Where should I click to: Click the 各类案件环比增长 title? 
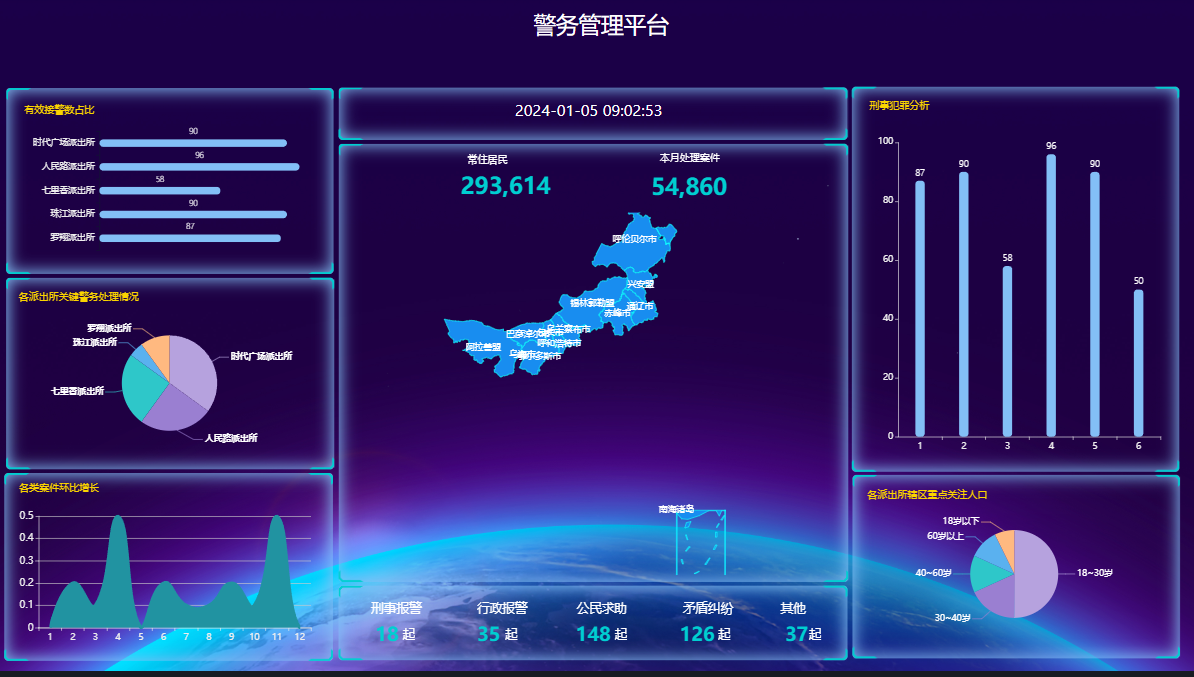point(59,487)
